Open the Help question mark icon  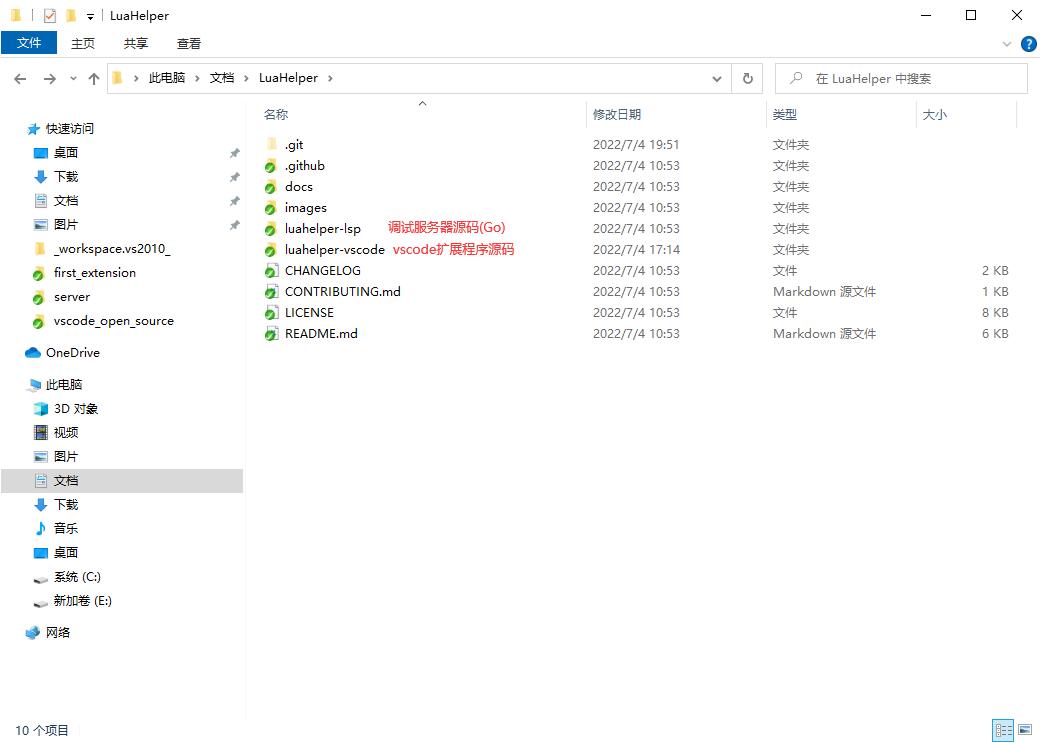coord(1028,44)
